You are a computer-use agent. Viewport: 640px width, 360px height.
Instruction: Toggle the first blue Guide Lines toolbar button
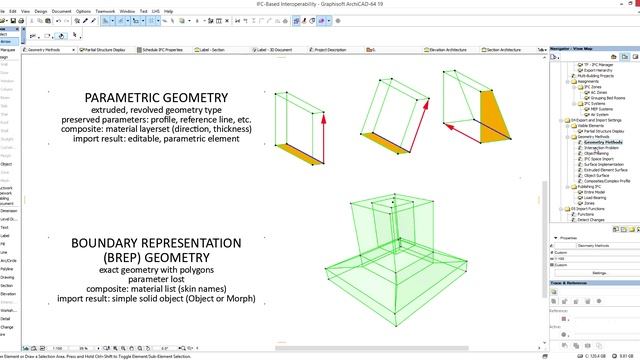pos(106,21)
